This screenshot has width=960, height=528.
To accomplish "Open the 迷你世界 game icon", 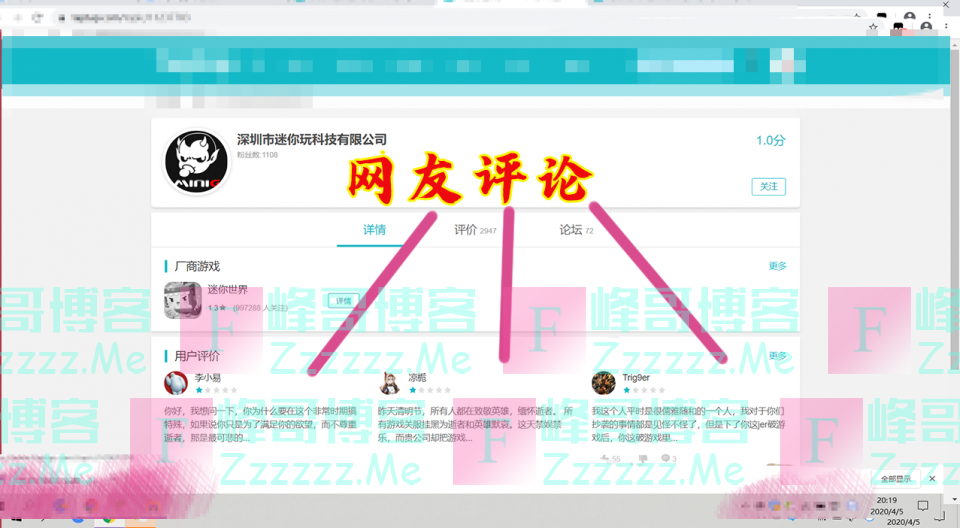I will 182,300.
